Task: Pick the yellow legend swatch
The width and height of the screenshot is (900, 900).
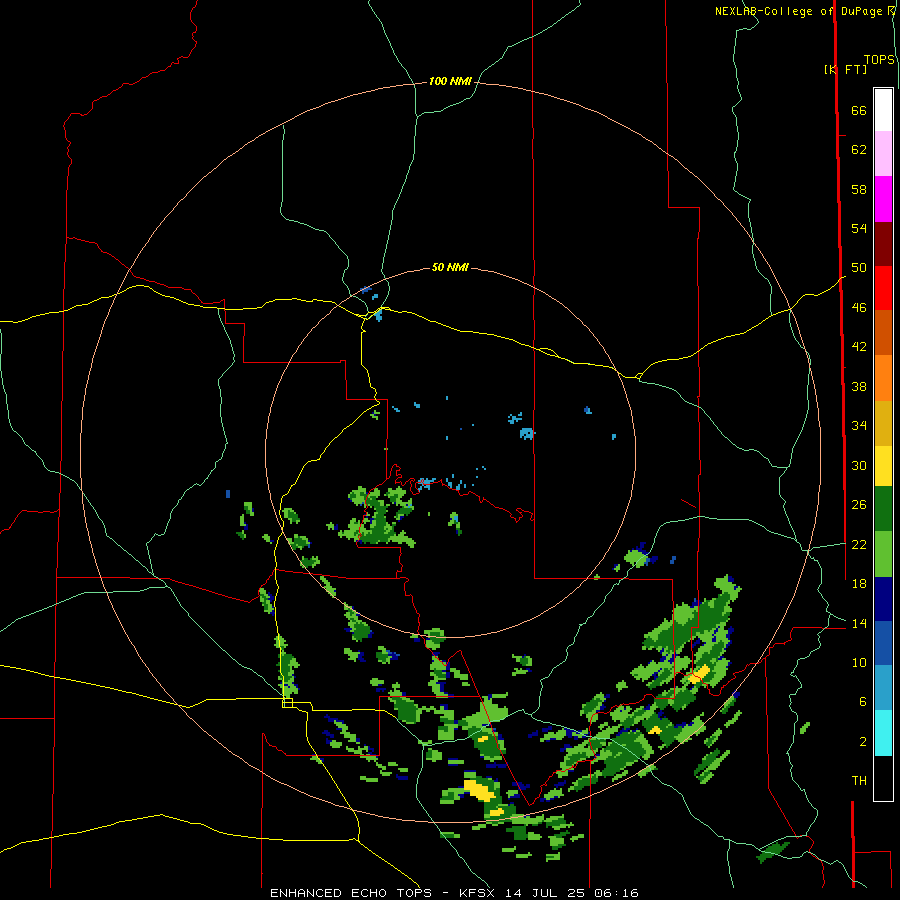Action: (883, 465)
